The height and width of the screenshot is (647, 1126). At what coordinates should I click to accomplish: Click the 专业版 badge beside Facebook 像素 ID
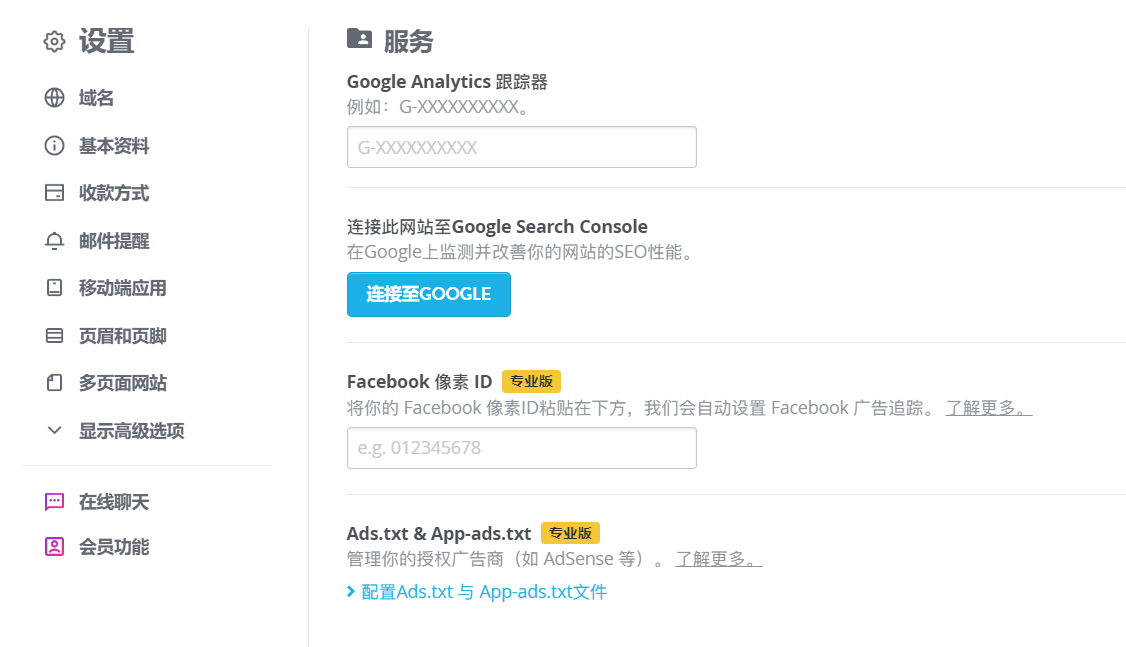pos(531,381)
